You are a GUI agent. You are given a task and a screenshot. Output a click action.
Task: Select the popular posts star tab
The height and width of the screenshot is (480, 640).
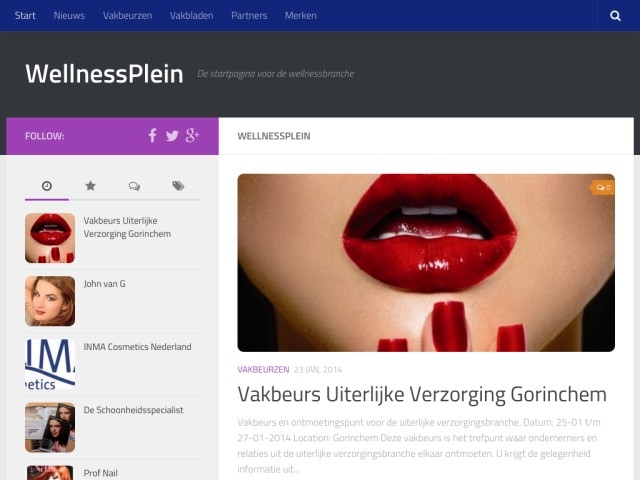click(90, 186)
